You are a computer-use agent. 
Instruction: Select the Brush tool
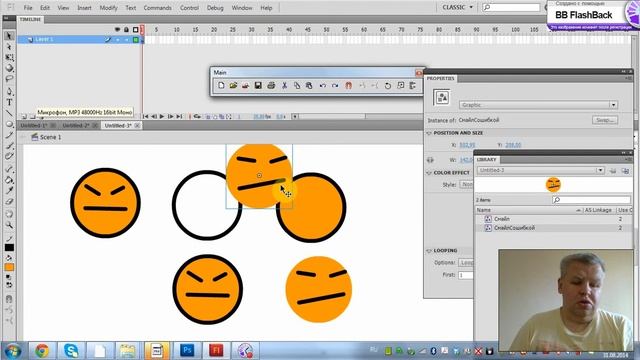[x=9, y=146]
